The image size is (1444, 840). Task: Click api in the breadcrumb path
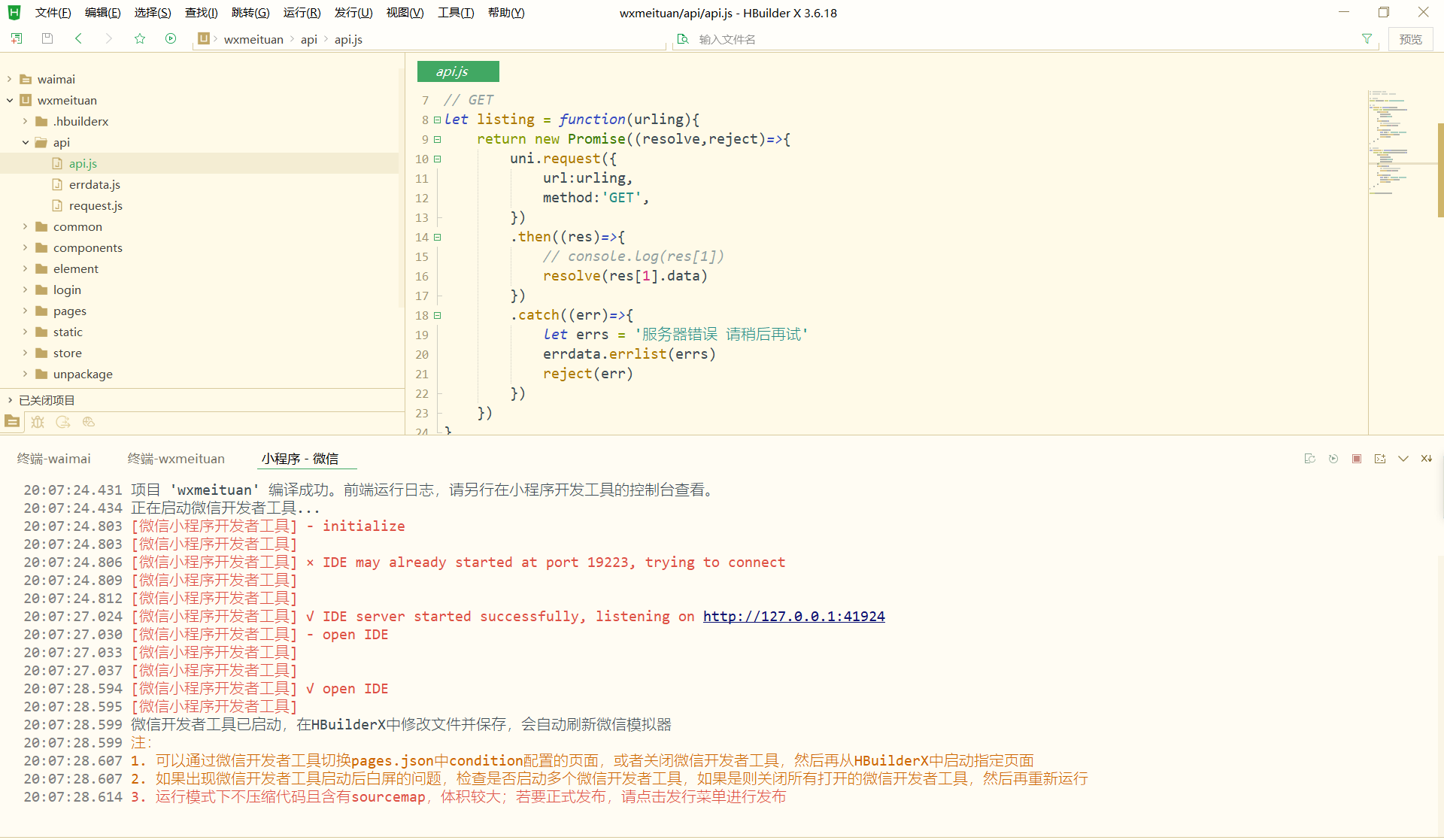click(309, 39)
